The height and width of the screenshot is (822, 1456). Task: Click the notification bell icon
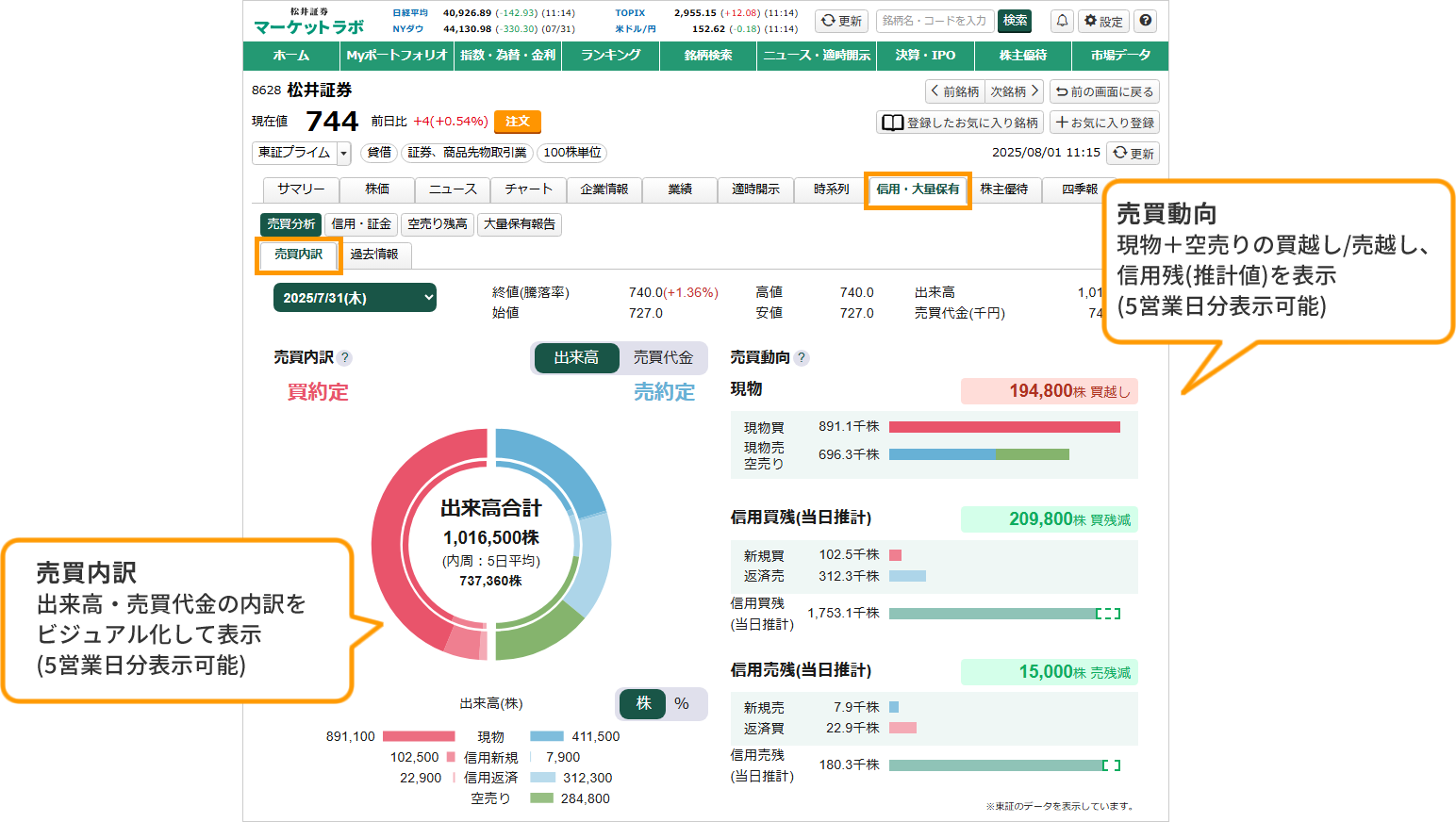click(x=1062, y=21)
